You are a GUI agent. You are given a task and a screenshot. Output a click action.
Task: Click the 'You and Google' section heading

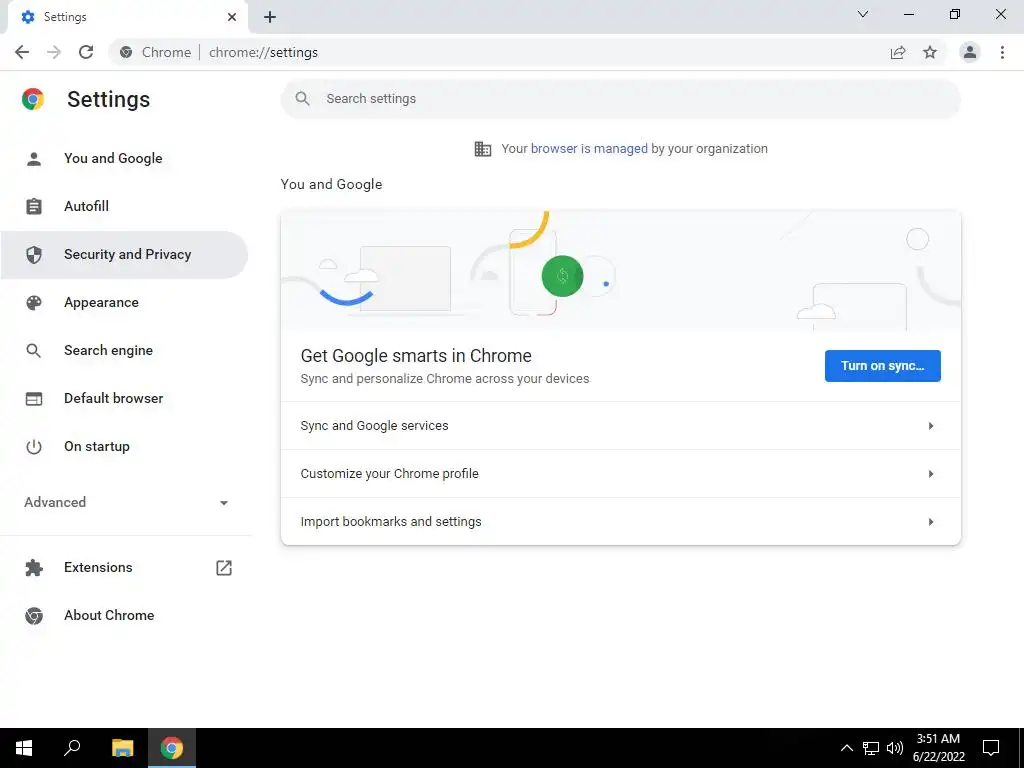(331, 184)
